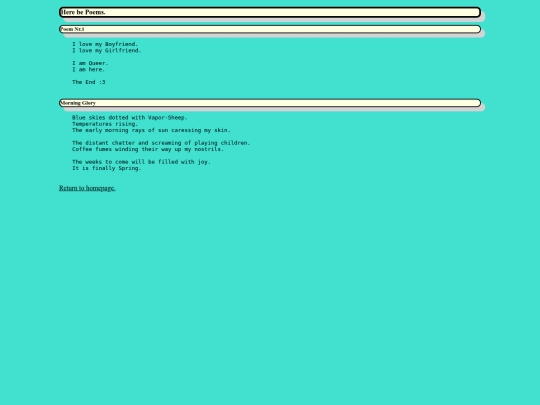
Task: Select the 'Morning Glory' heading bar
Action: click(270, 103)
